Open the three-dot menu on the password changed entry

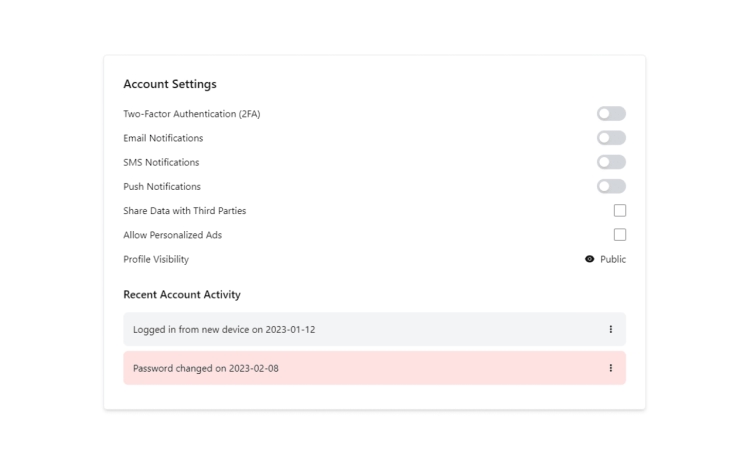pos(610,368)
